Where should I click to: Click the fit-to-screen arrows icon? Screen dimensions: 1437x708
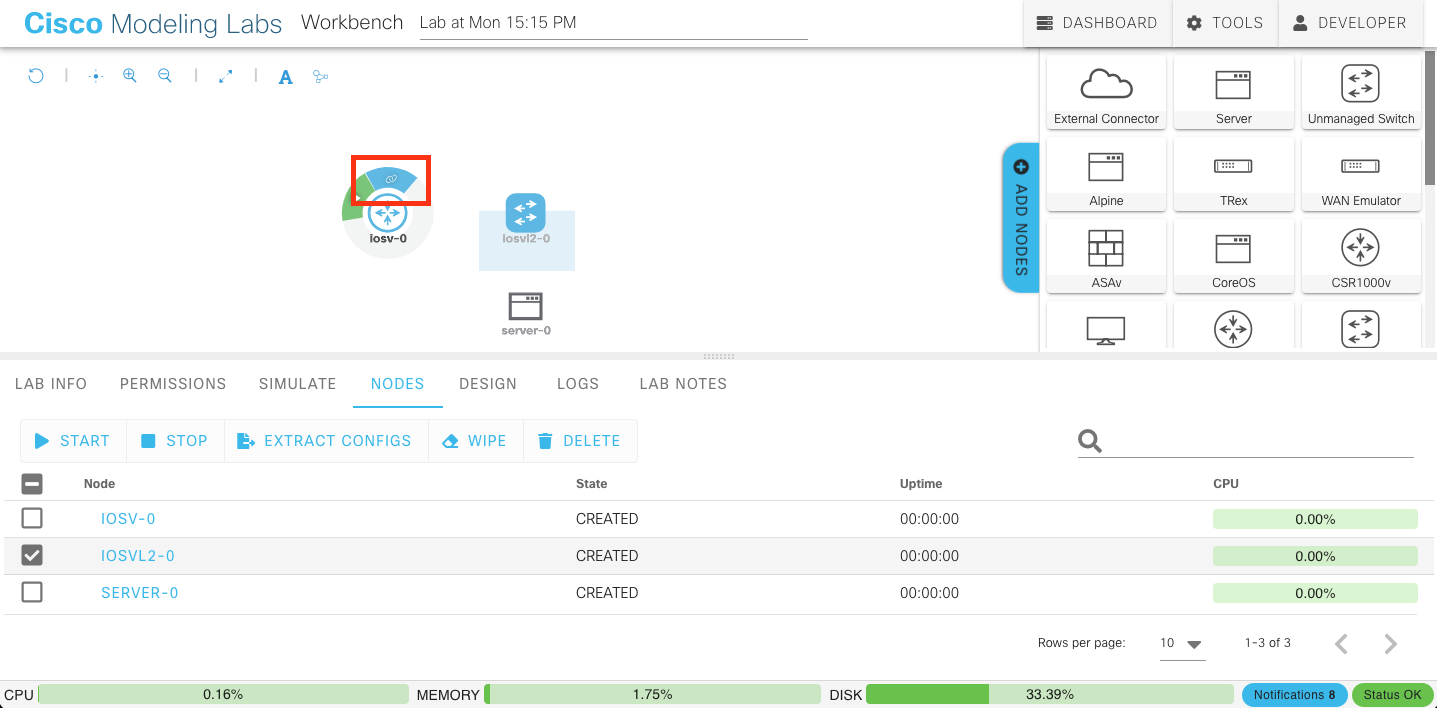click(226, 76)
